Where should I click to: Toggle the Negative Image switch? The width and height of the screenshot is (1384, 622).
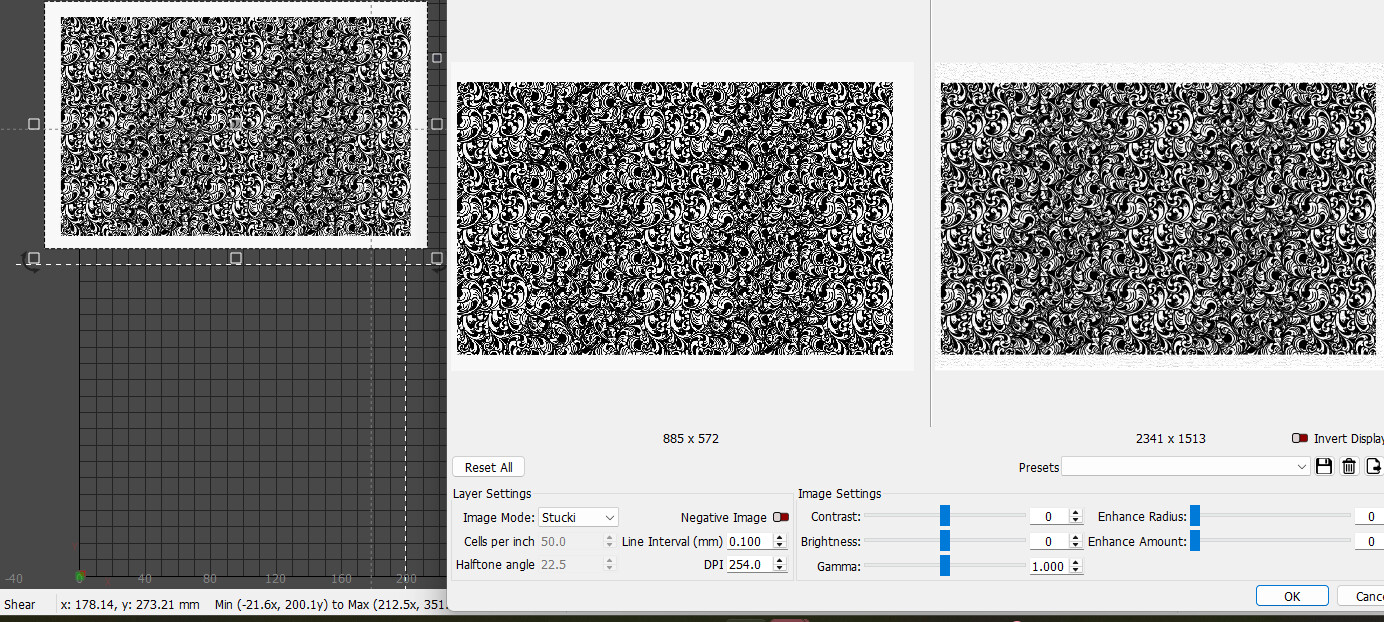click(x=780, y=517)
